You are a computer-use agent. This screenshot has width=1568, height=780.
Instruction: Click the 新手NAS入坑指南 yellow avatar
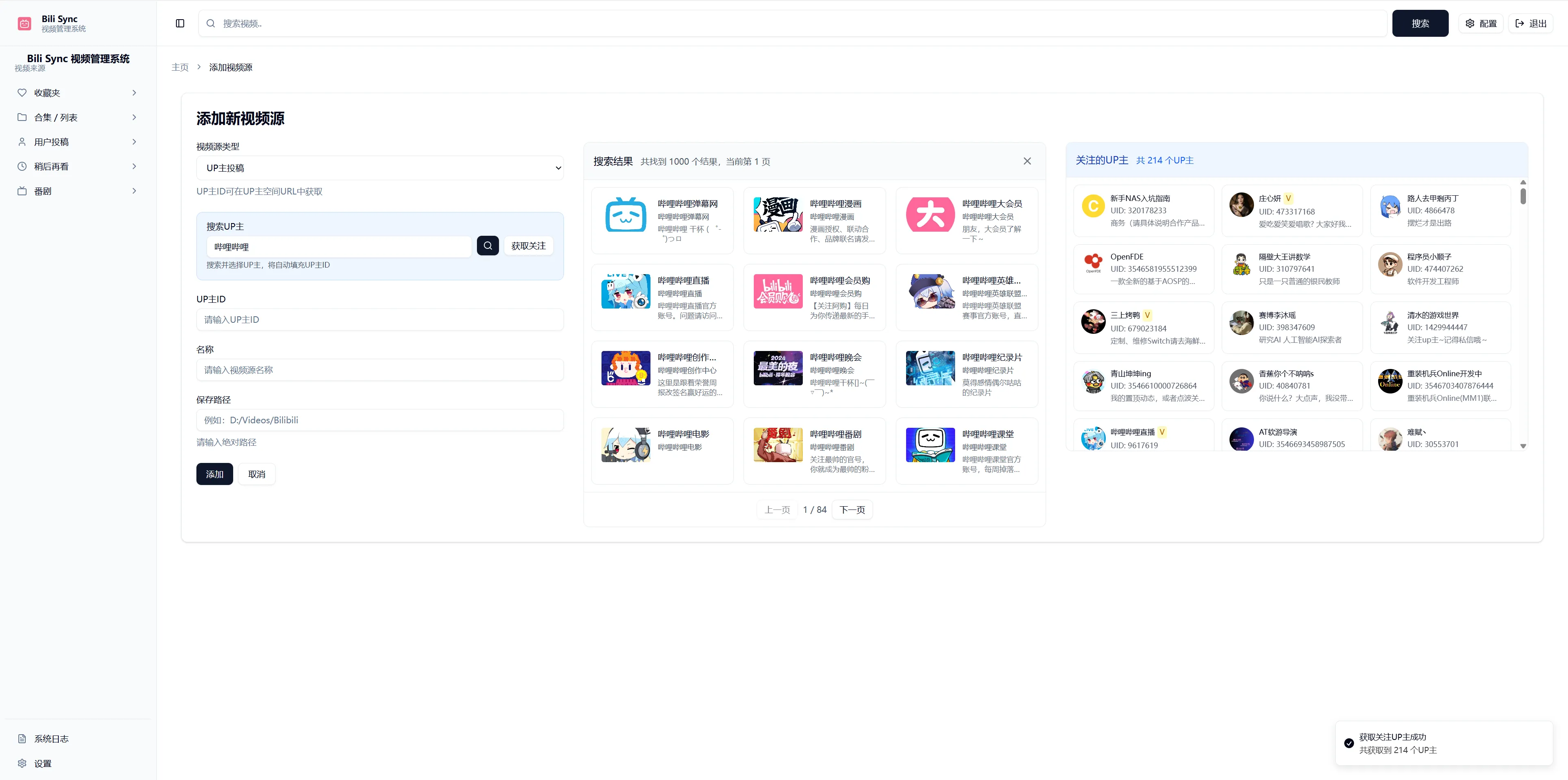point(1093,205)
